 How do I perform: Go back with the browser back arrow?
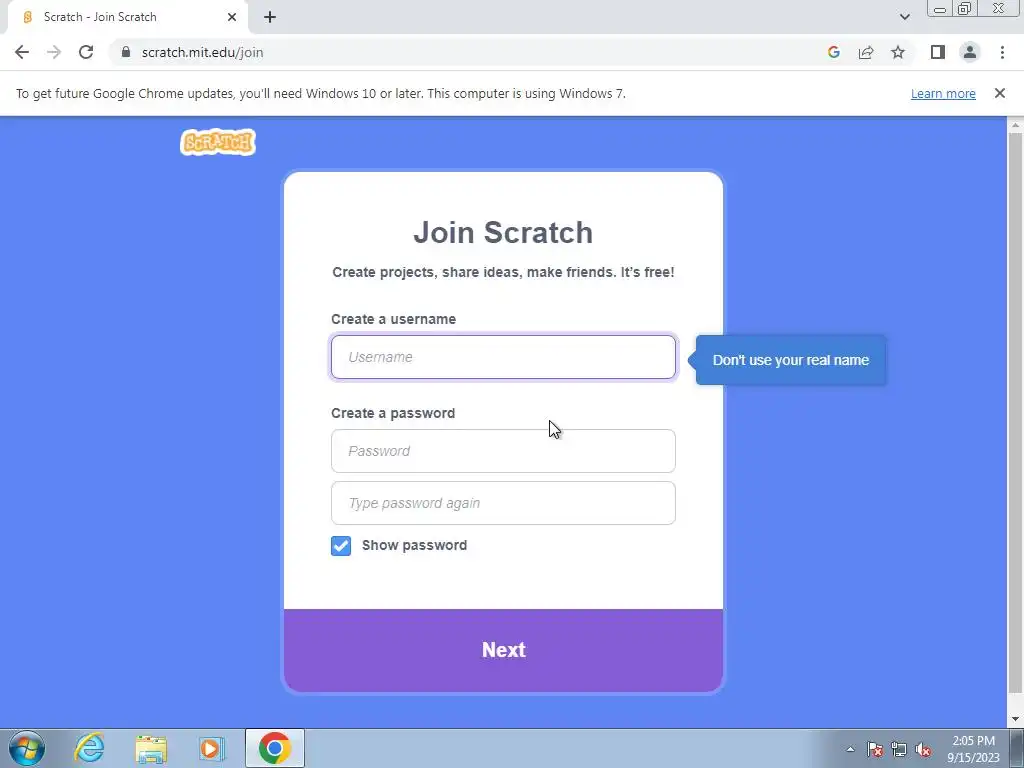[x=22, y=52]
